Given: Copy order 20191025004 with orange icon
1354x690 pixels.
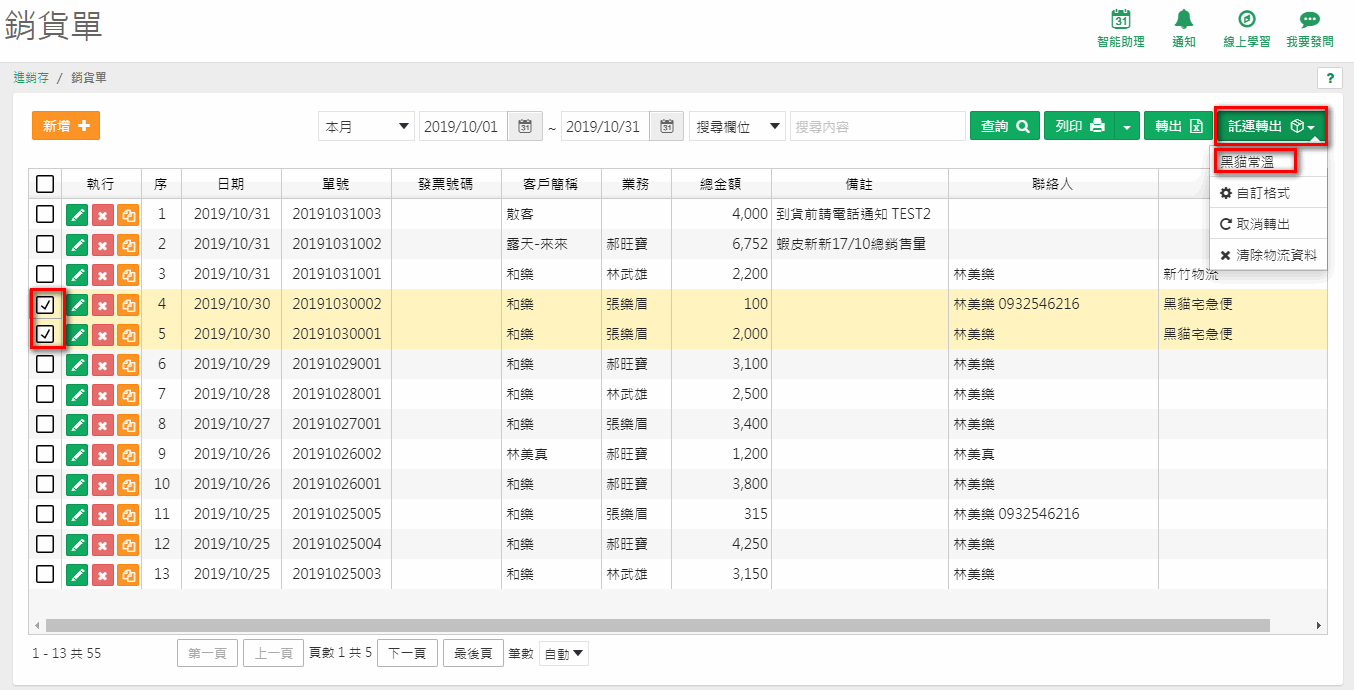Looking at the screenshot, I should (x=128, y=544).
